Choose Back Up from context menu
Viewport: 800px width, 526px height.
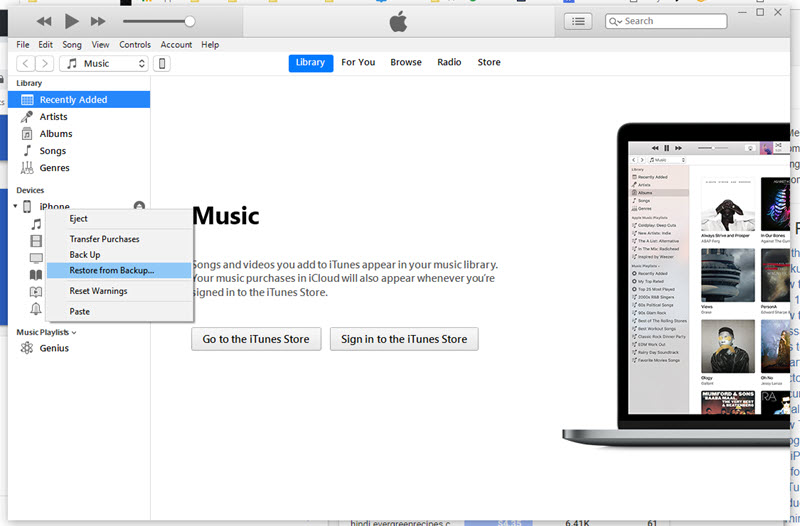coord(119,255)
